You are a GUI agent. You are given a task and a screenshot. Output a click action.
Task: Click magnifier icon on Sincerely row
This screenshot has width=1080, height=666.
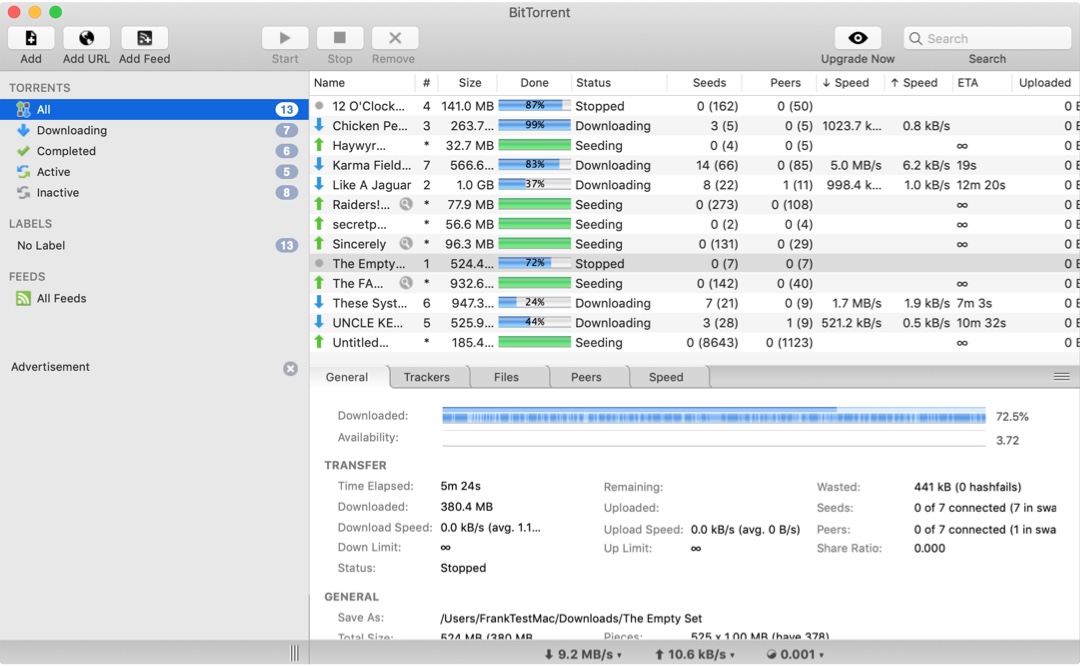click(406, 243)
